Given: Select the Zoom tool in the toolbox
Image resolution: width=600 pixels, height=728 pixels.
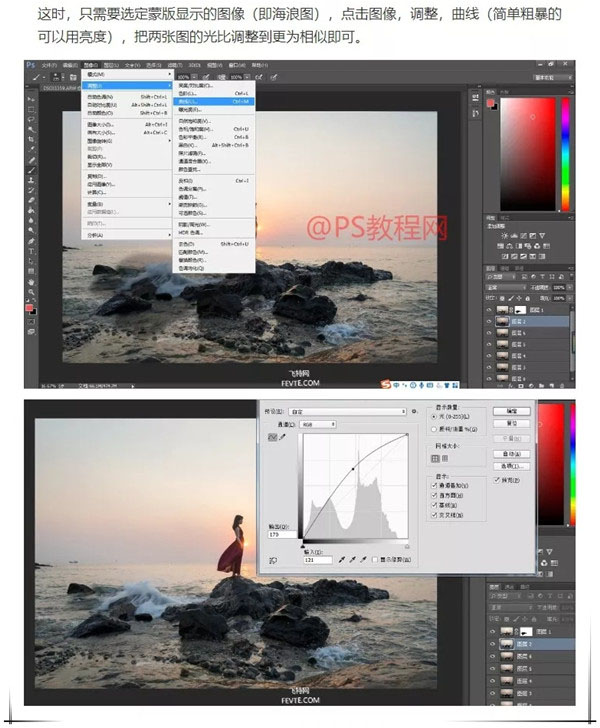Looking at the screenshot, I should pos(31,292).
